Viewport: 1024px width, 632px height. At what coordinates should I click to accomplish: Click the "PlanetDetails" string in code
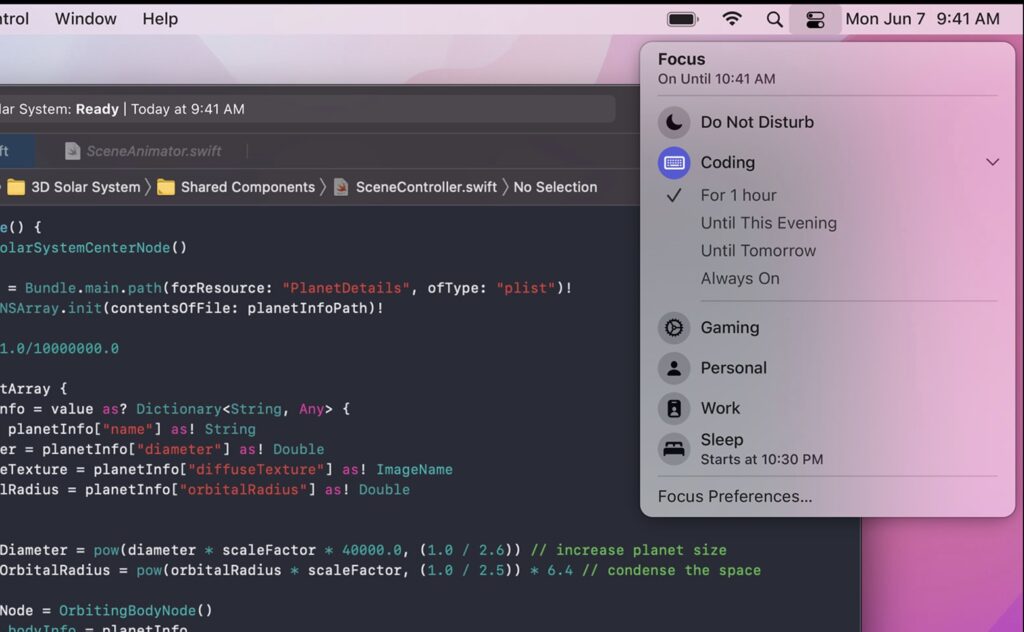click(x=345, y=288)
